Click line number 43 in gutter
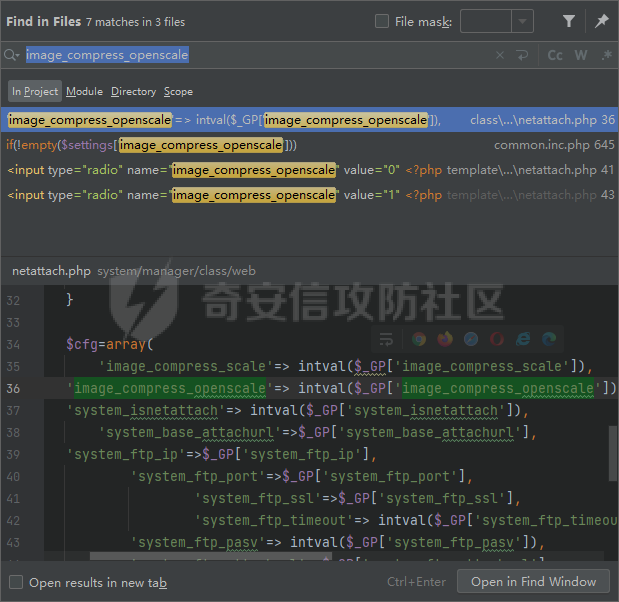The height and width of the screenshot is (602, 619). [13, 542]
